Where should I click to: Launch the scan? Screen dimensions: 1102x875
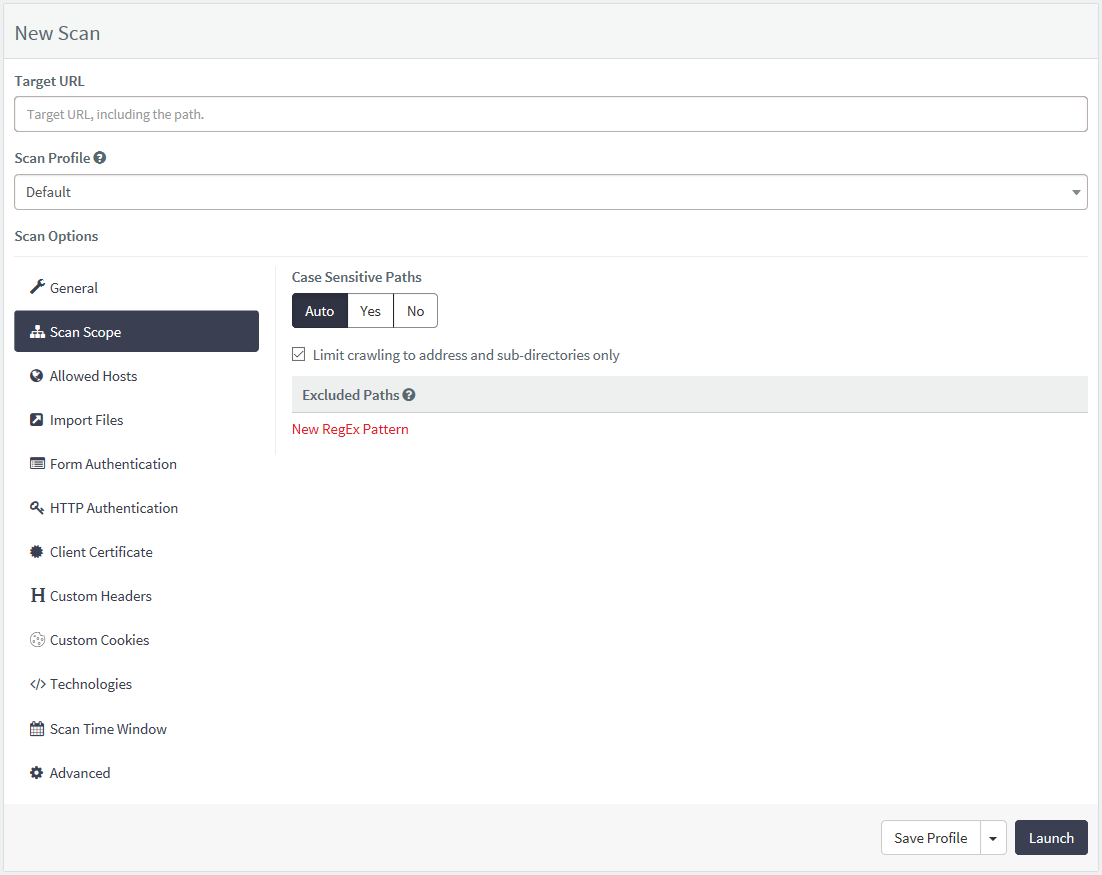[1051, 838]
